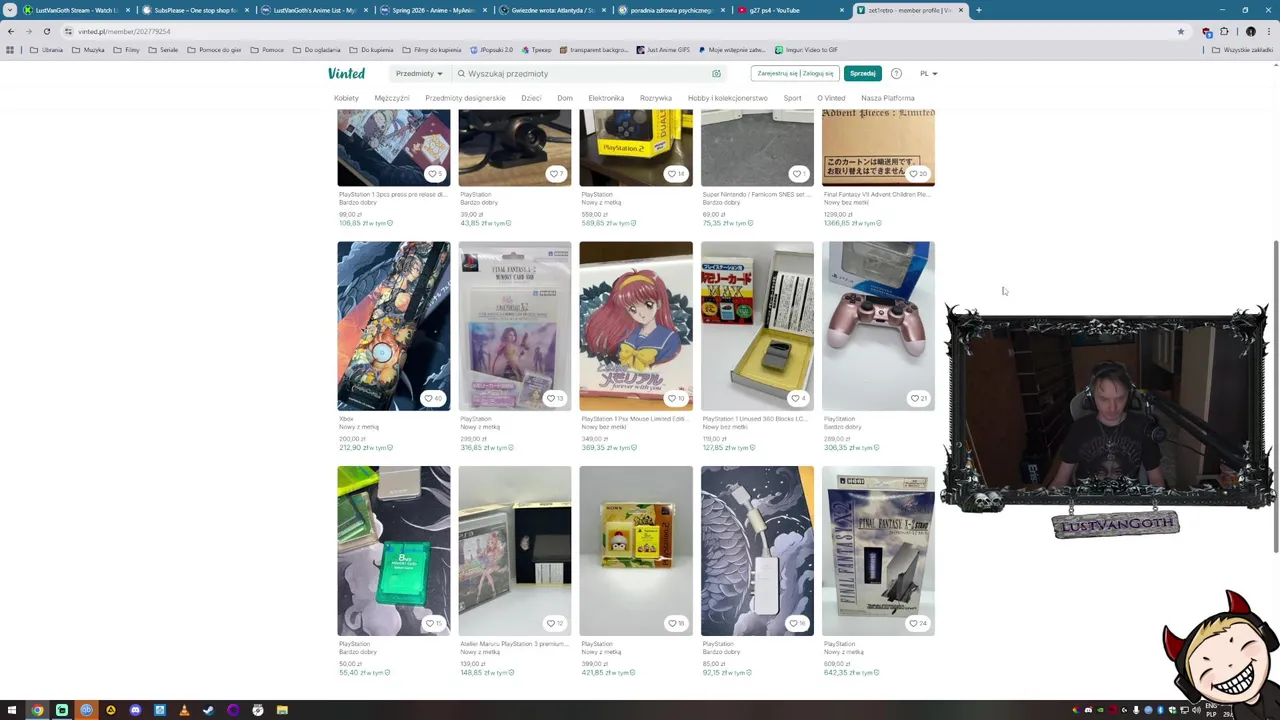Screen dimensions: 1280x720
Task: Open the Imgur: Video to GIF bookmark
Action: tap(805, 50)
